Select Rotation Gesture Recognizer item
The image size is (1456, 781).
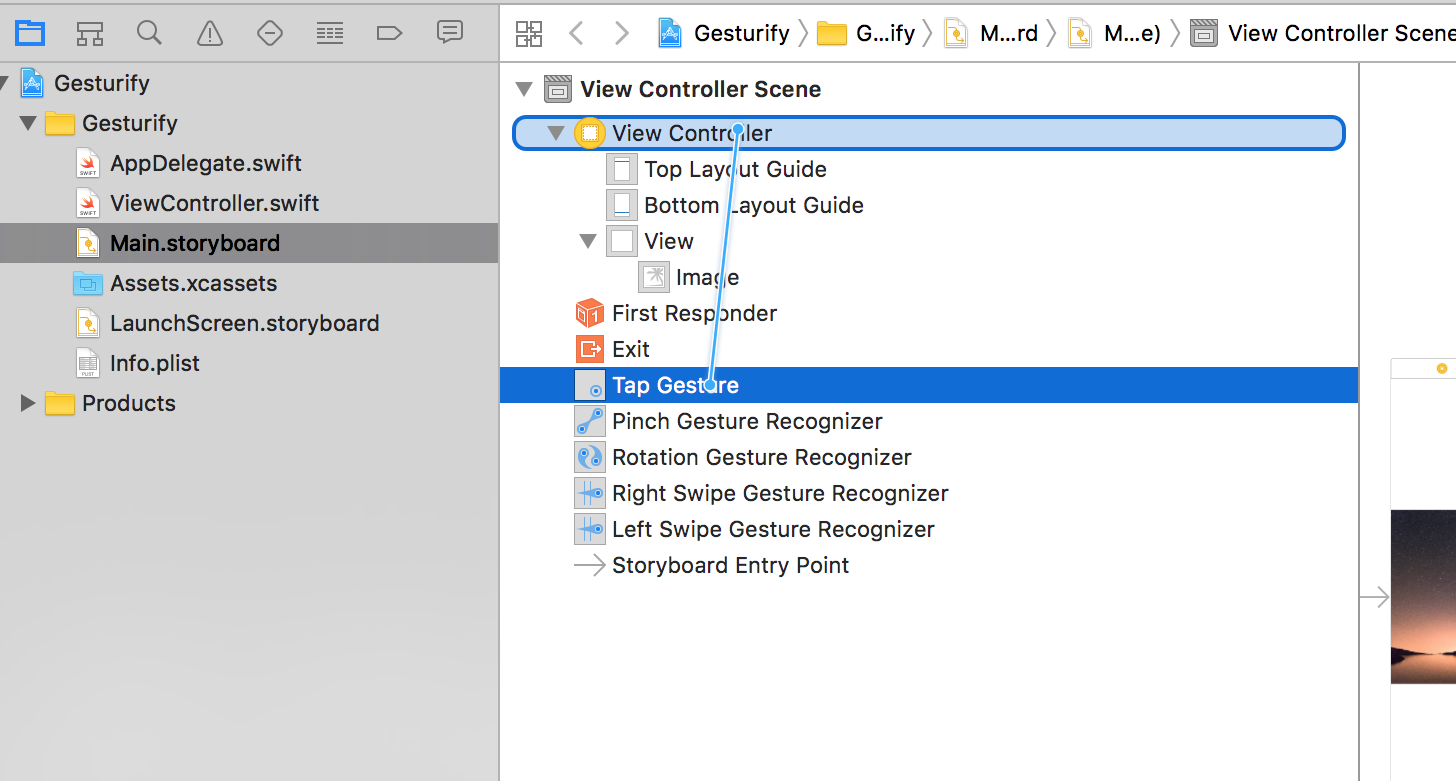click(761, 457)
